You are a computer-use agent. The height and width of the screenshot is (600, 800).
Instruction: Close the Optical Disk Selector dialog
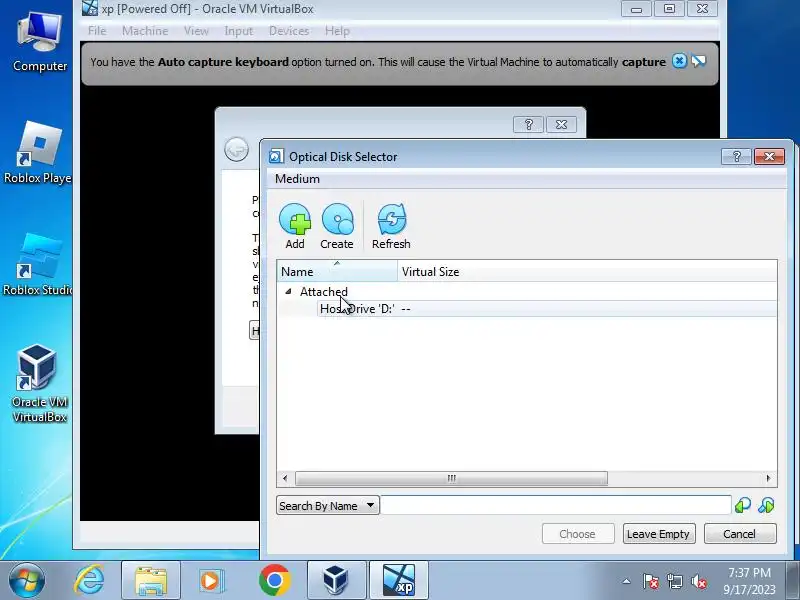point(769,157)
